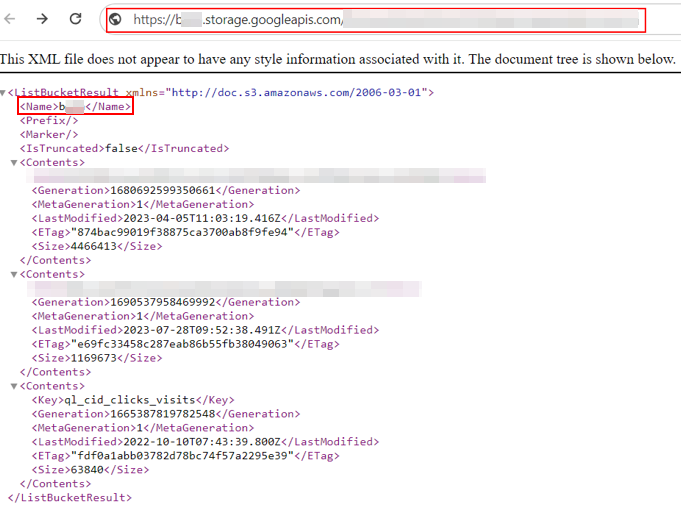Collapse the first Contents node
This screenshot has height=511, width=681.
pyautogui.click(x=14, y=163)
